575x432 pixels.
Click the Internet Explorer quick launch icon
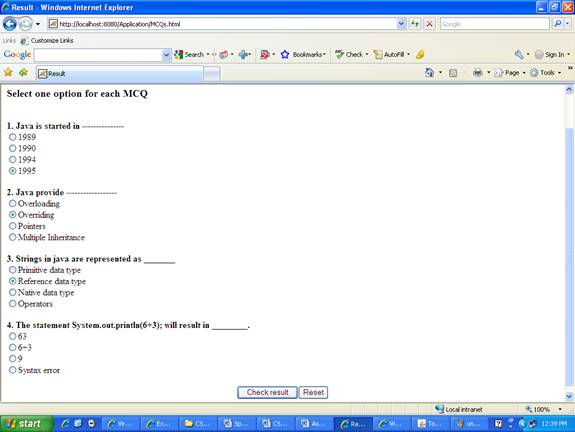click(x=65, y=424)
